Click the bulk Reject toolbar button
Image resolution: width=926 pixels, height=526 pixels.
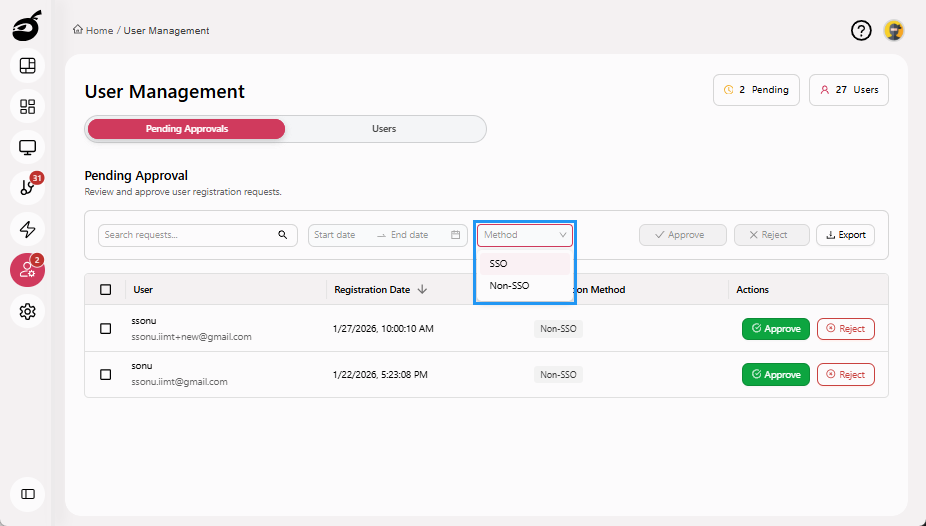pyautogui.click(x=771, y=234)
